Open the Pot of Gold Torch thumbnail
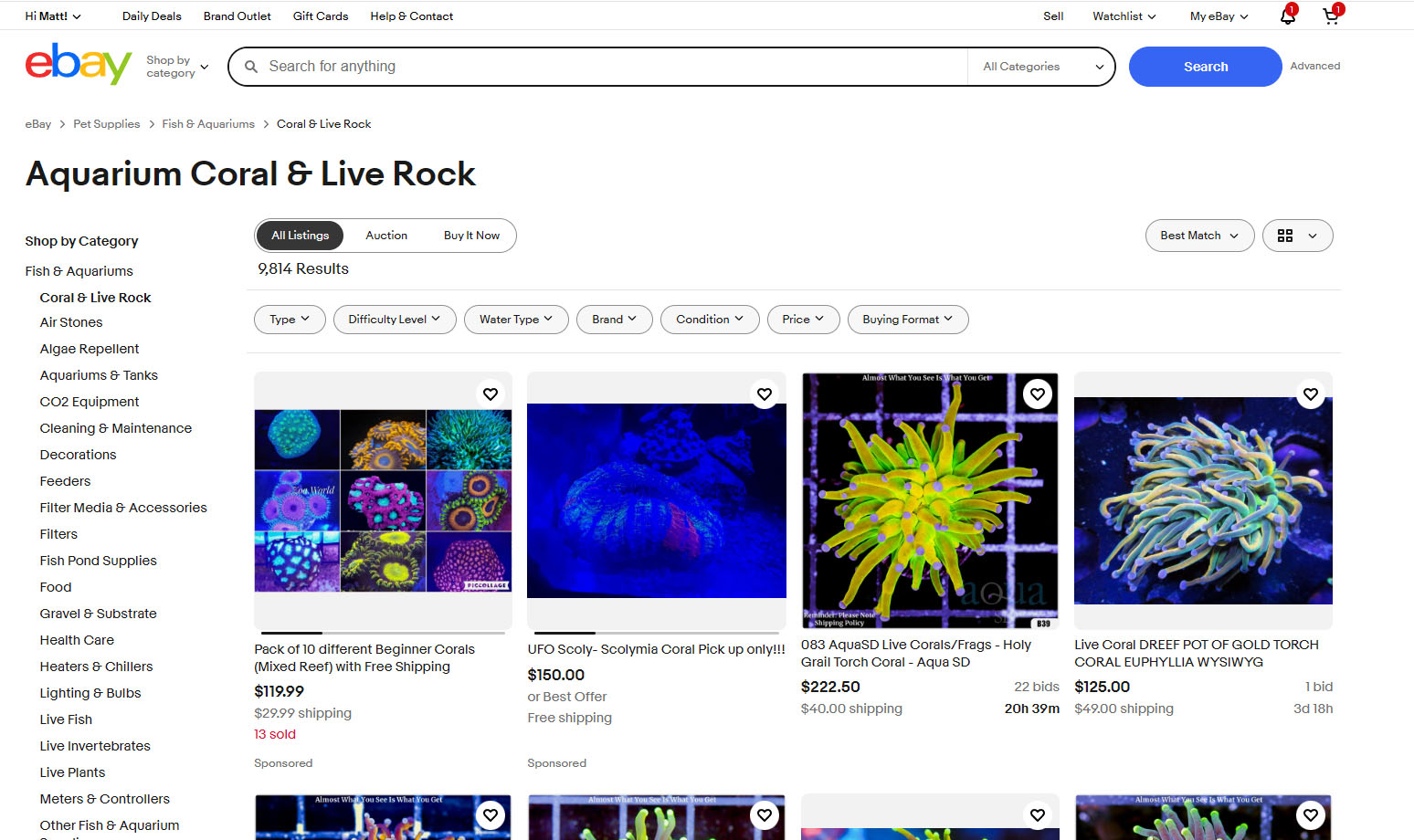The width and height of the screenshot is (1414, 840). pos(1203,500)
